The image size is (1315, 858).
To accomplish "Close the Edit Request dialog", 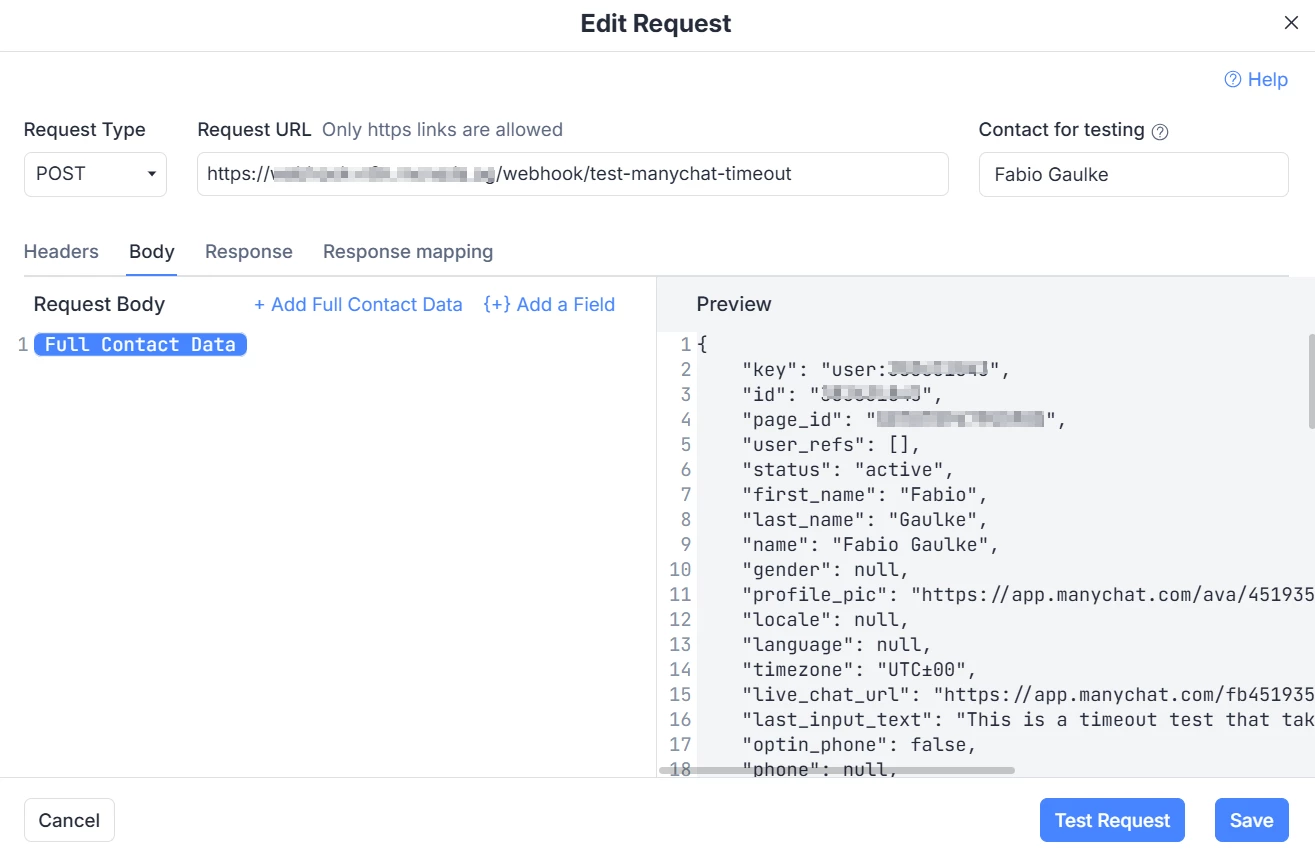I will point(1291,23).
